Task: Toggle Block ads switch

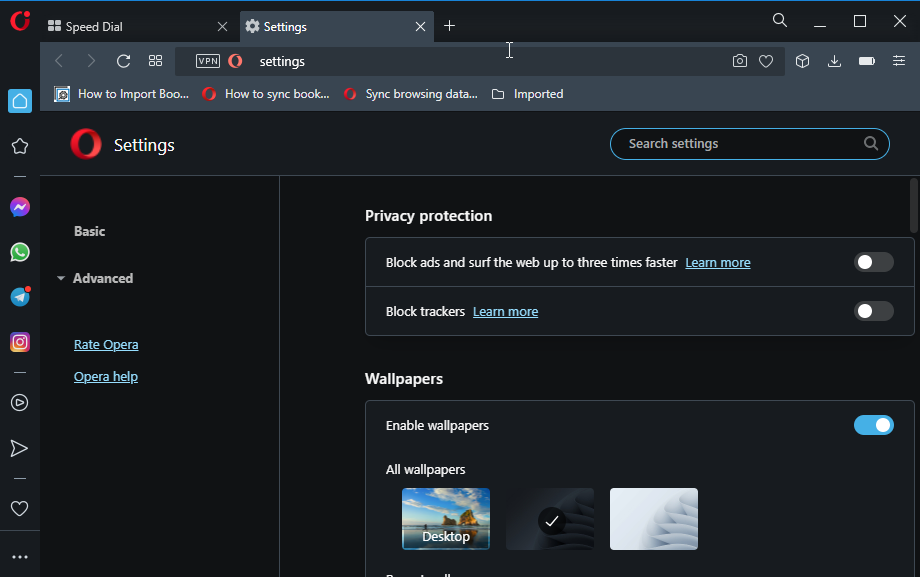Action: tap(874, 262)
